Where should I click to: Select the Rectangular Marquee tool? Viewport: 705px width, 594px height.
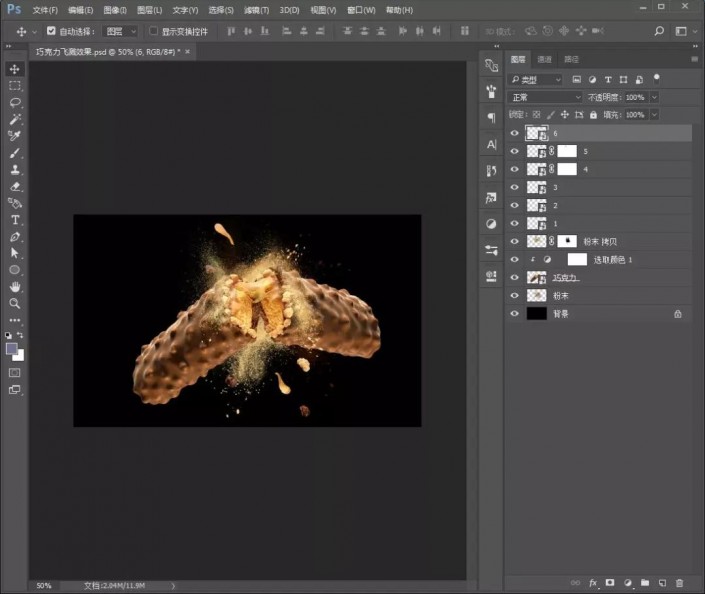coord(14,85)
